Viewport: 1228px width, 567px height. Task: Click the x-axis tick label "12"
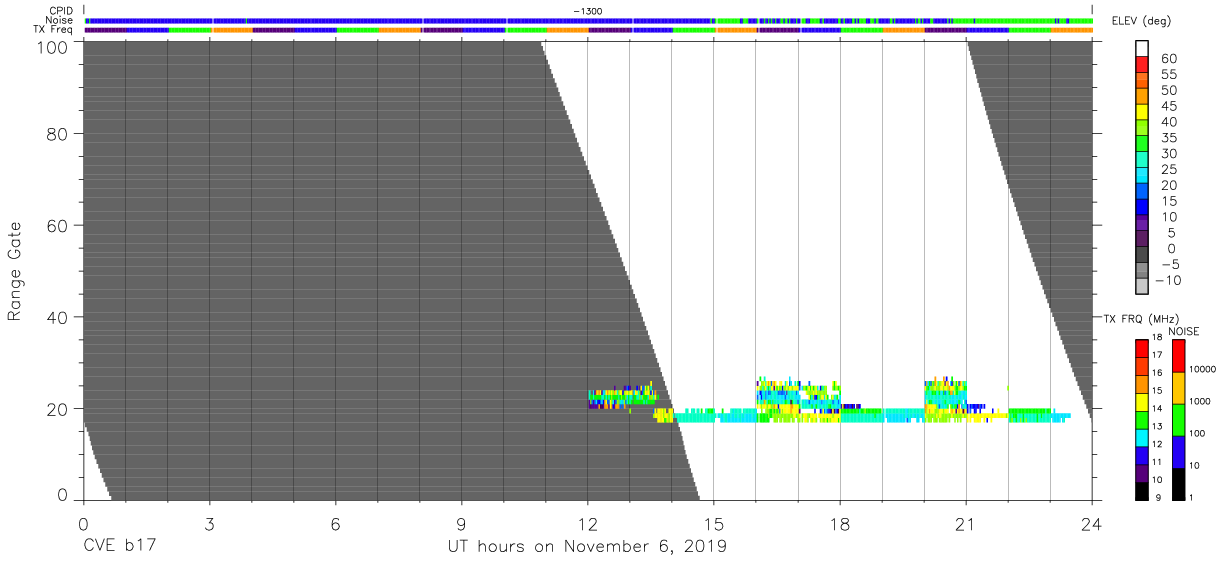587,523
